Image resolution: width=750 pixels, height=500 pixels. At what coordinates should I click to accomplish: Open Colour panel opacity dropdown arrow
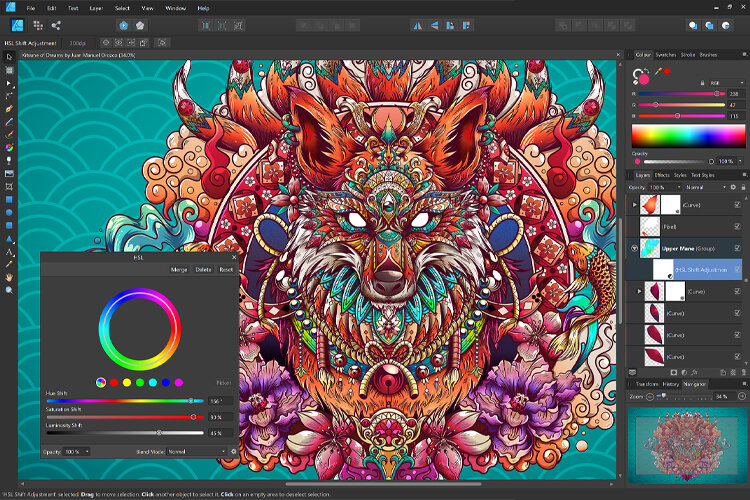[x=740, y=161]
